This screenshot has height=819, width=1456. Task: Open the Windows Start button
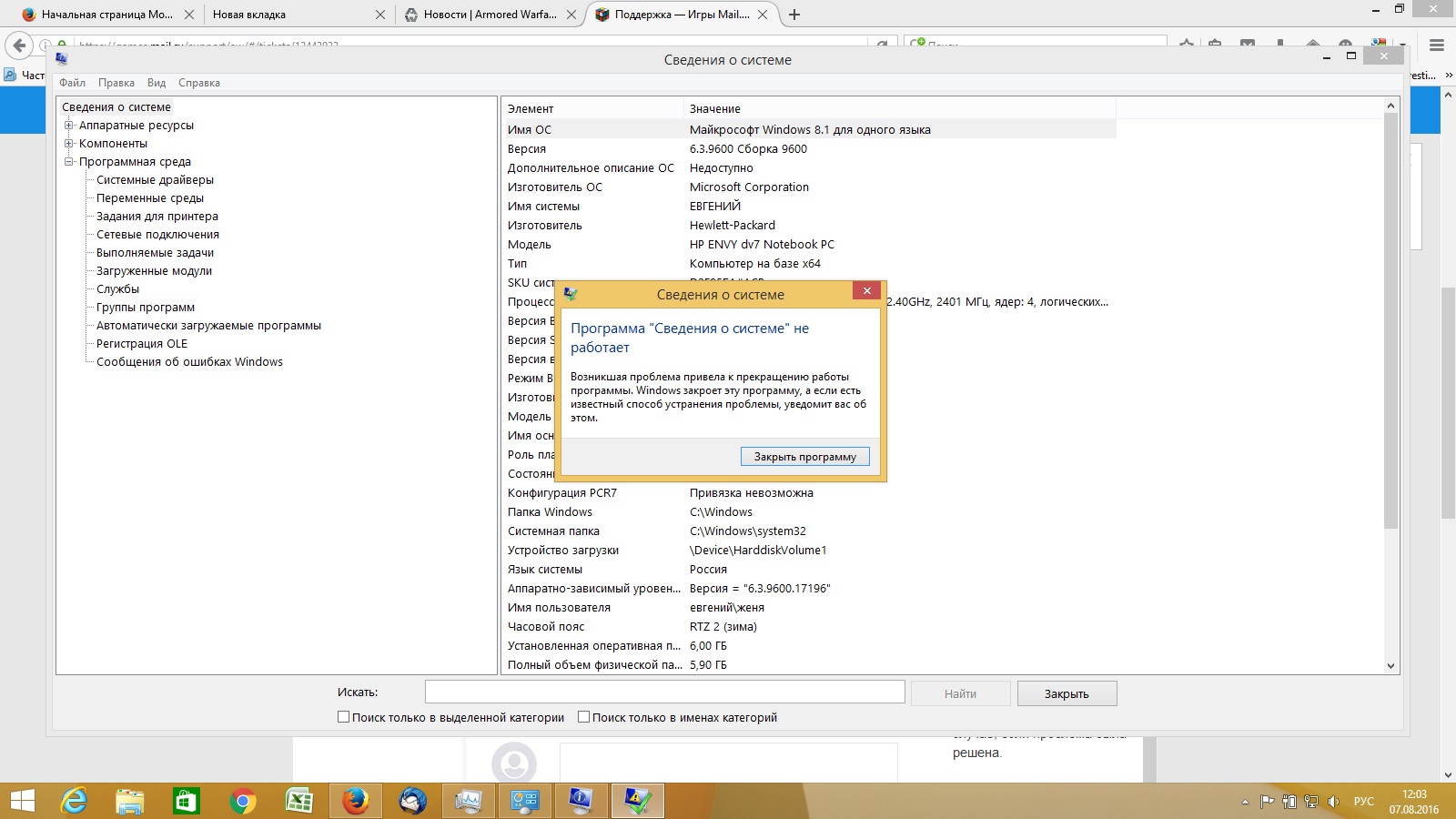point(22,801)
